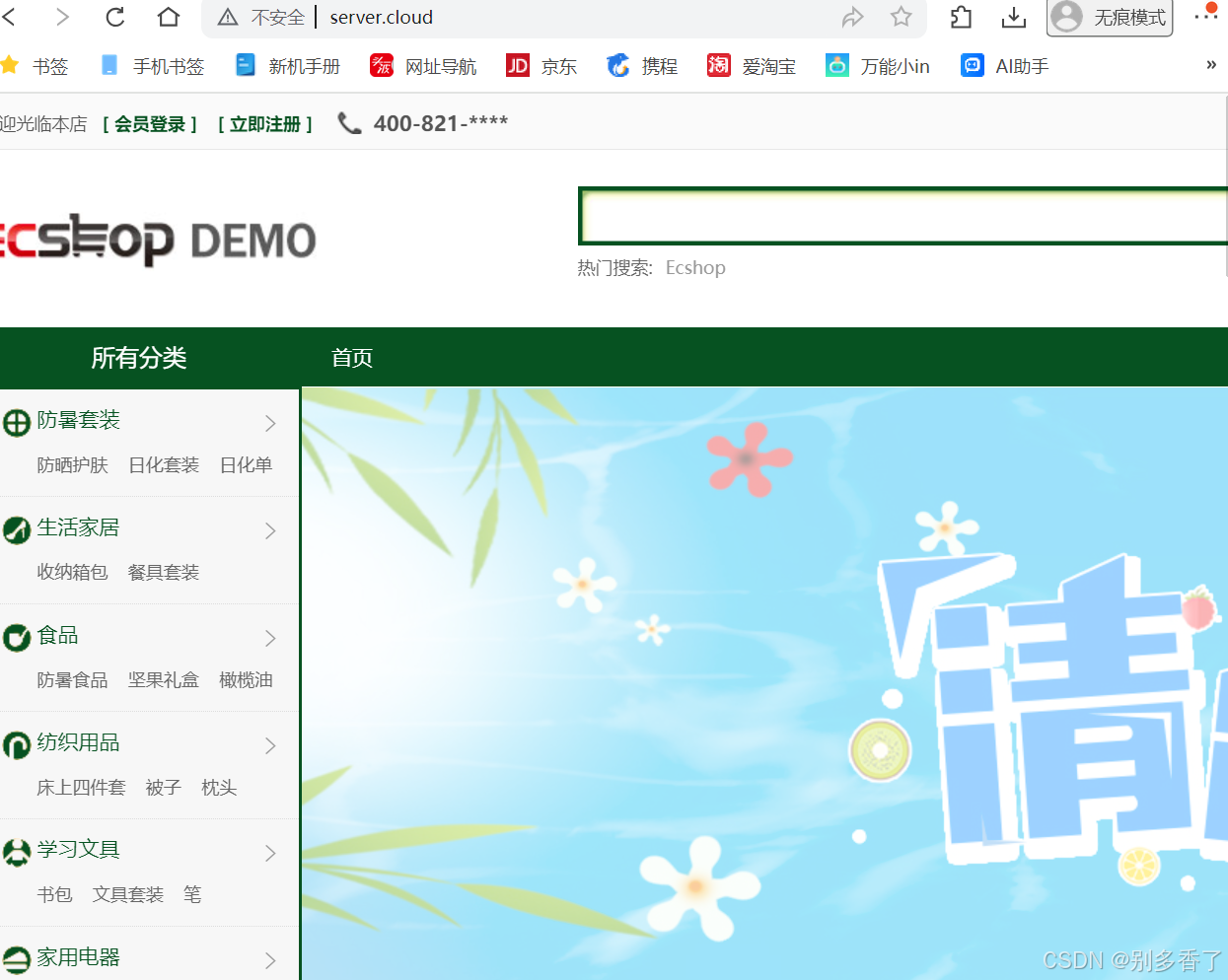Open 生活家居 category
The image size is (1228, 980).
click(79, 527)
